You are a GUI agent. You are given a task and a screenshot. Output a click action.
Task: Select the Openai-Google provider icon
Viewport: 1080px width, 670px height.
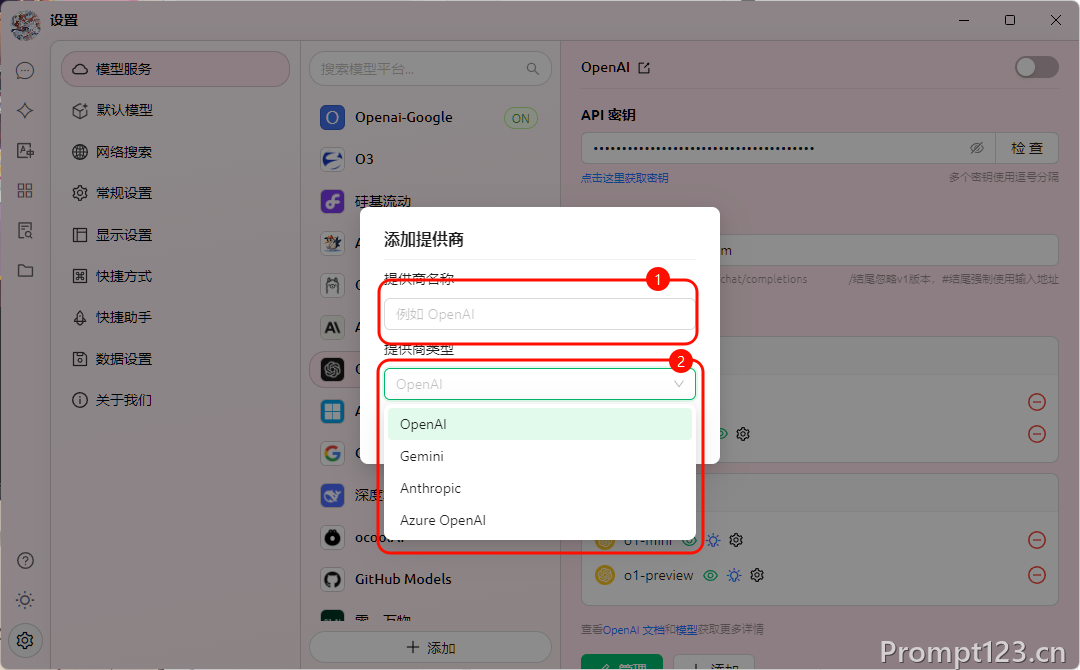point(332,118)
